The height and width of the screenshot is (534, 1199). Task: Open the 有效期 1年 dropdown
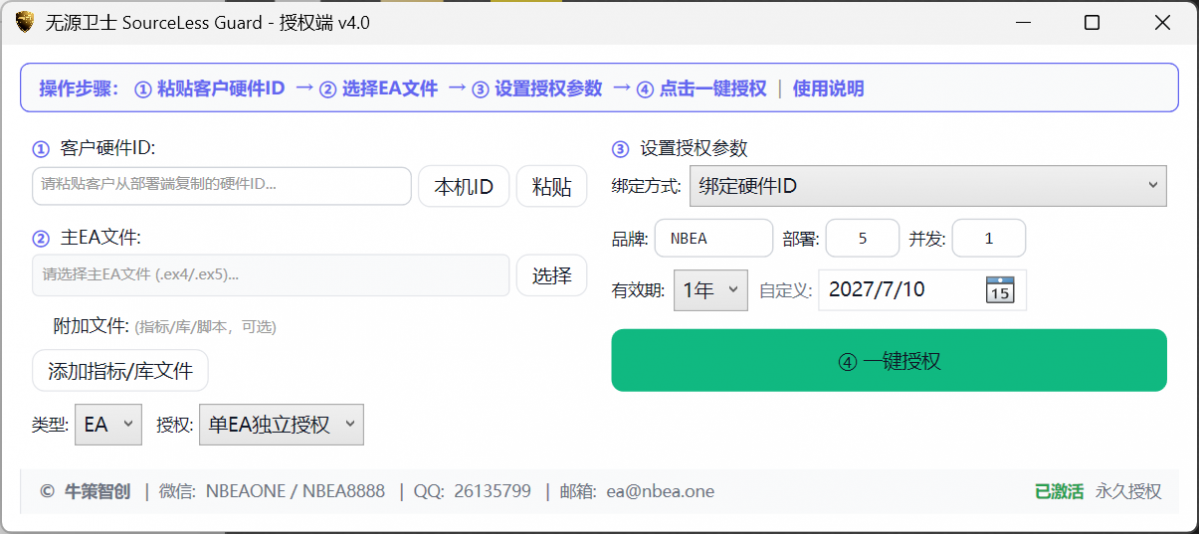point(710,290)
